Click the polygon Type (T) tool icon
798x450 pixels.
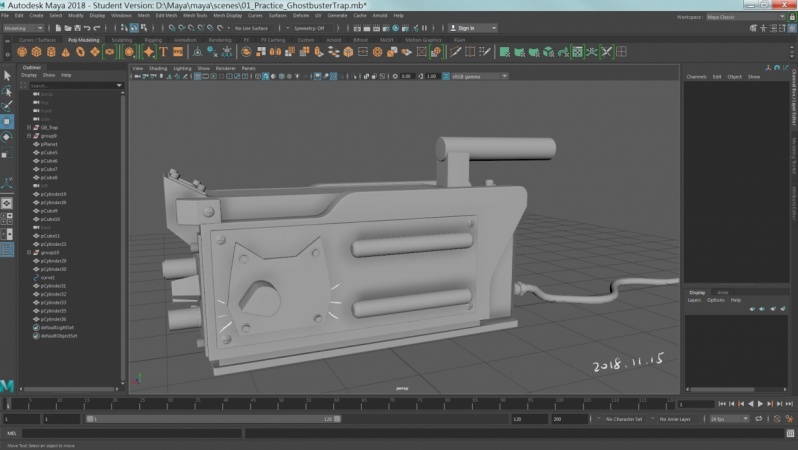(163, 52)
